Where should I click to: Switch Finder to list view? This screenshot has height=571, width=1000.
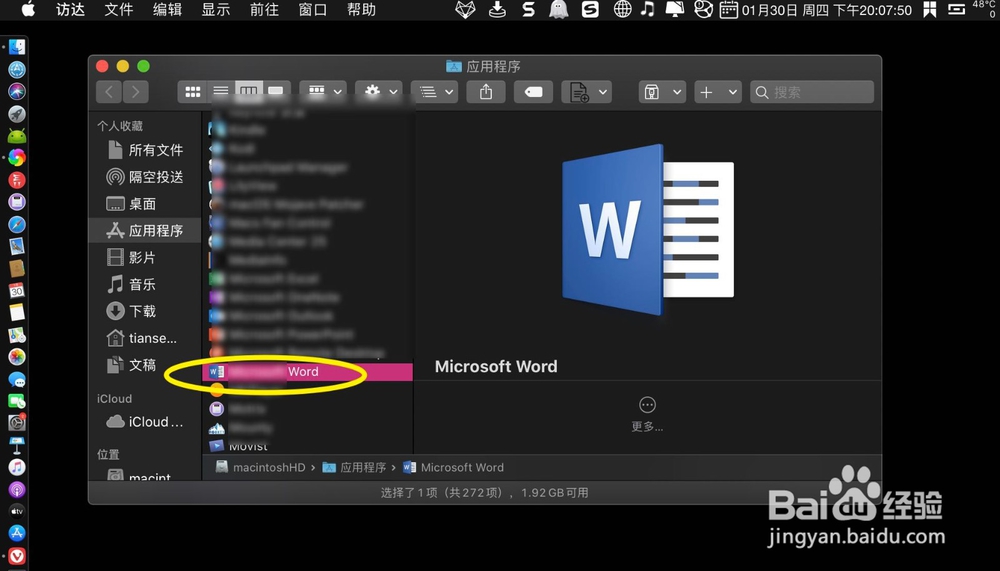221,92
